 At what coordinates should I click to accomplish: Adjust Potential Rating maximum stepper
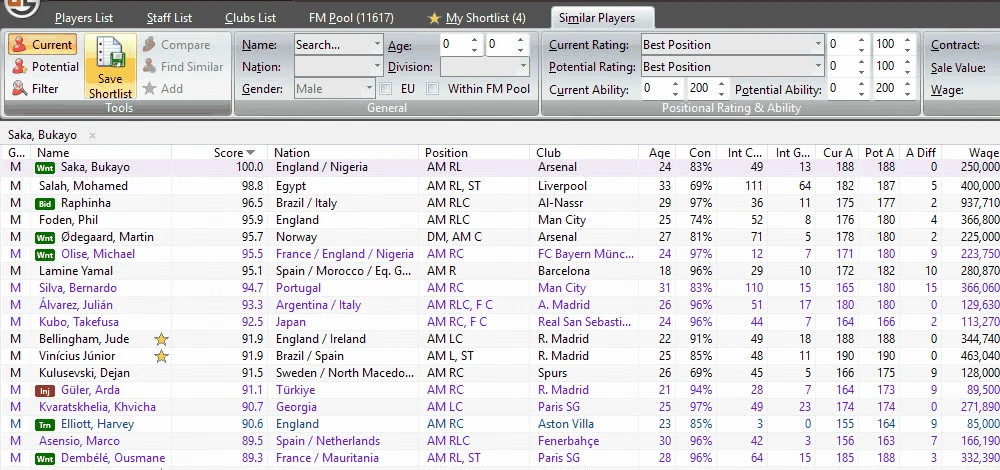(x=908, y=66)
